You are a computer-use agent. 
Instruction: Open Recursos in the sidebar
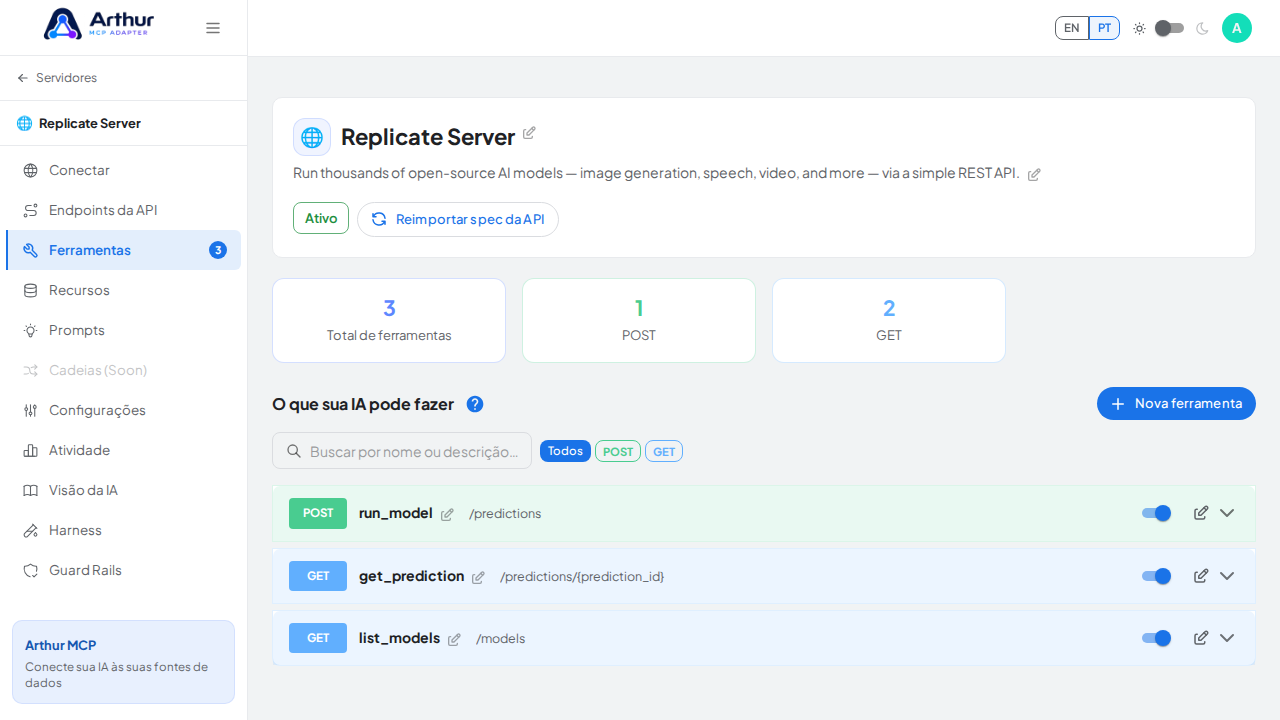click(123, 290)
